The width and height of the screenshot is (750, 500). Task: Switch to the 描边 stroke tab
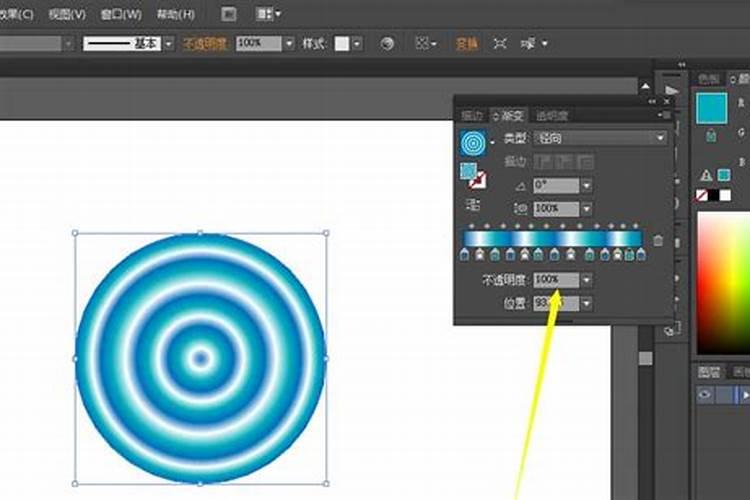click(x=472, y=115)
